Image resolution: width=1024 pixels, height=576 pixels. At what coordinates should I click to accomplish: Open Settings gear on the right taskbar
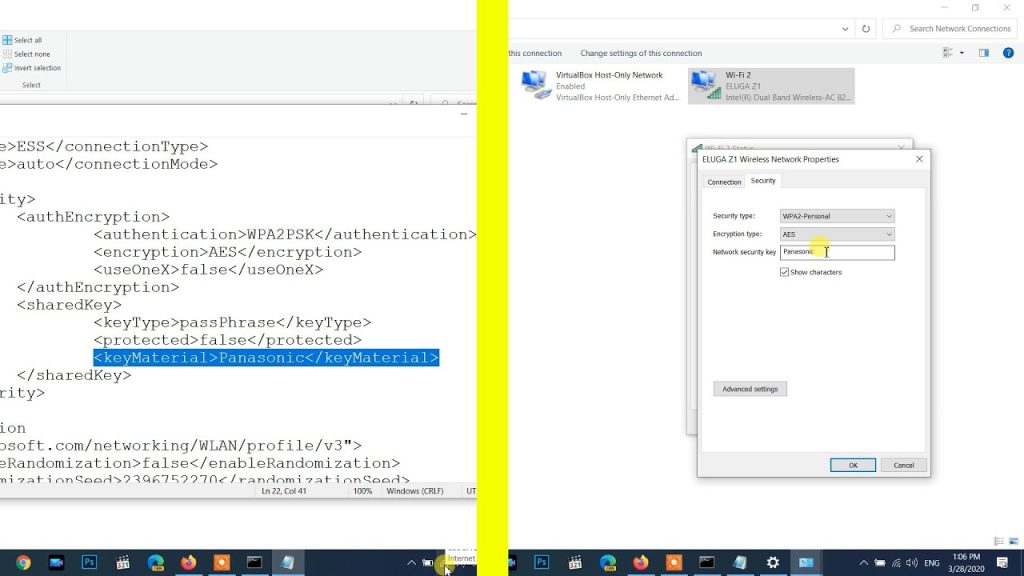(773, 562)
